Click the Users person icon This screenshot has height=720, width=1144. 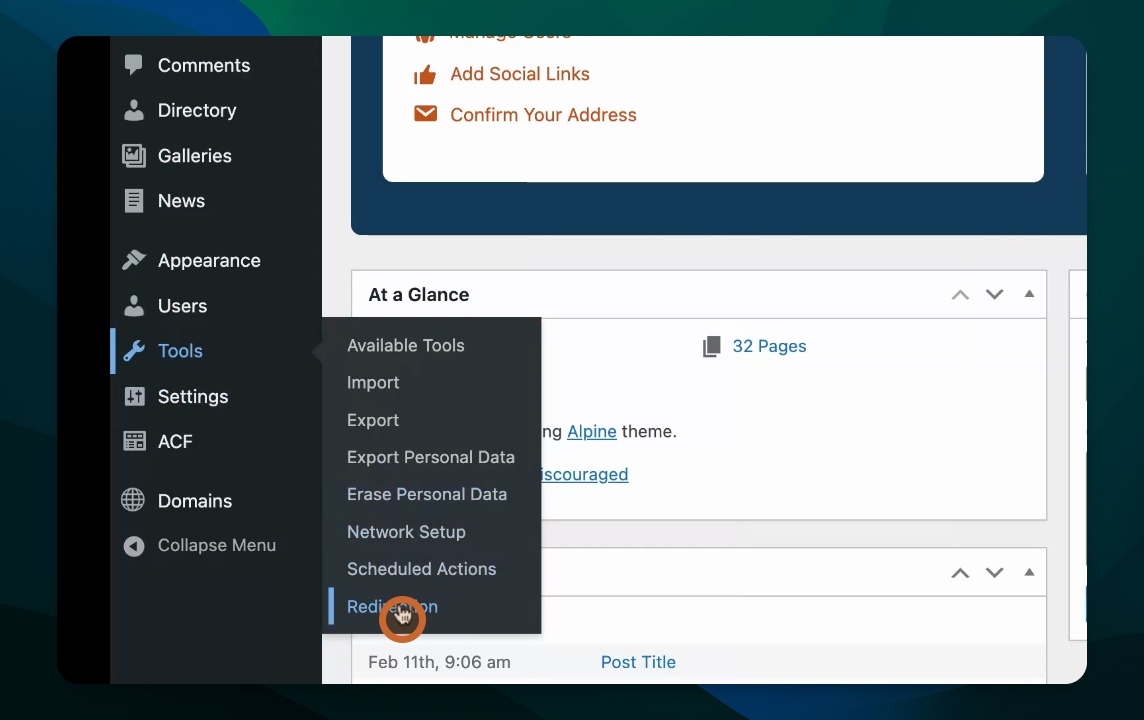134,306
